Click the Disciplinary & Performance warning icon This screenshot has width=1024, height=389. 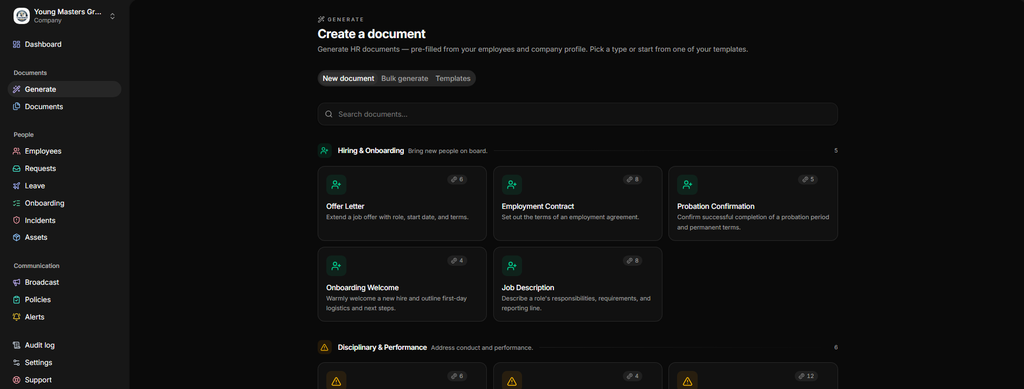tap(325, 347)
